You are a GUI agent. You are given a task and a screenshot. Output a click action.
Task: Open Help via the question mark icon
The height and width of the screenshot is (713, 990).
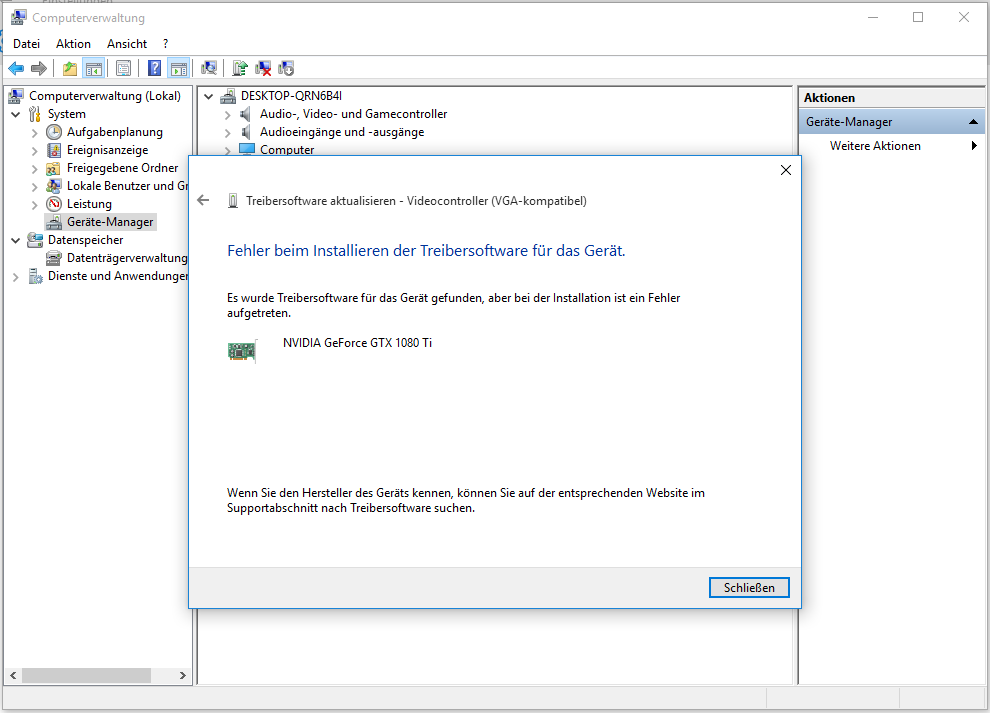click(x=155, y=68)
